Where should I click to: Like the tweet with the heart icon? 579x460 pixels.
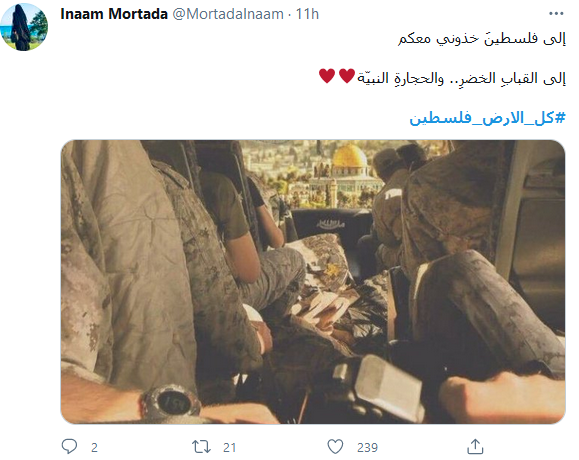point(335,447)
